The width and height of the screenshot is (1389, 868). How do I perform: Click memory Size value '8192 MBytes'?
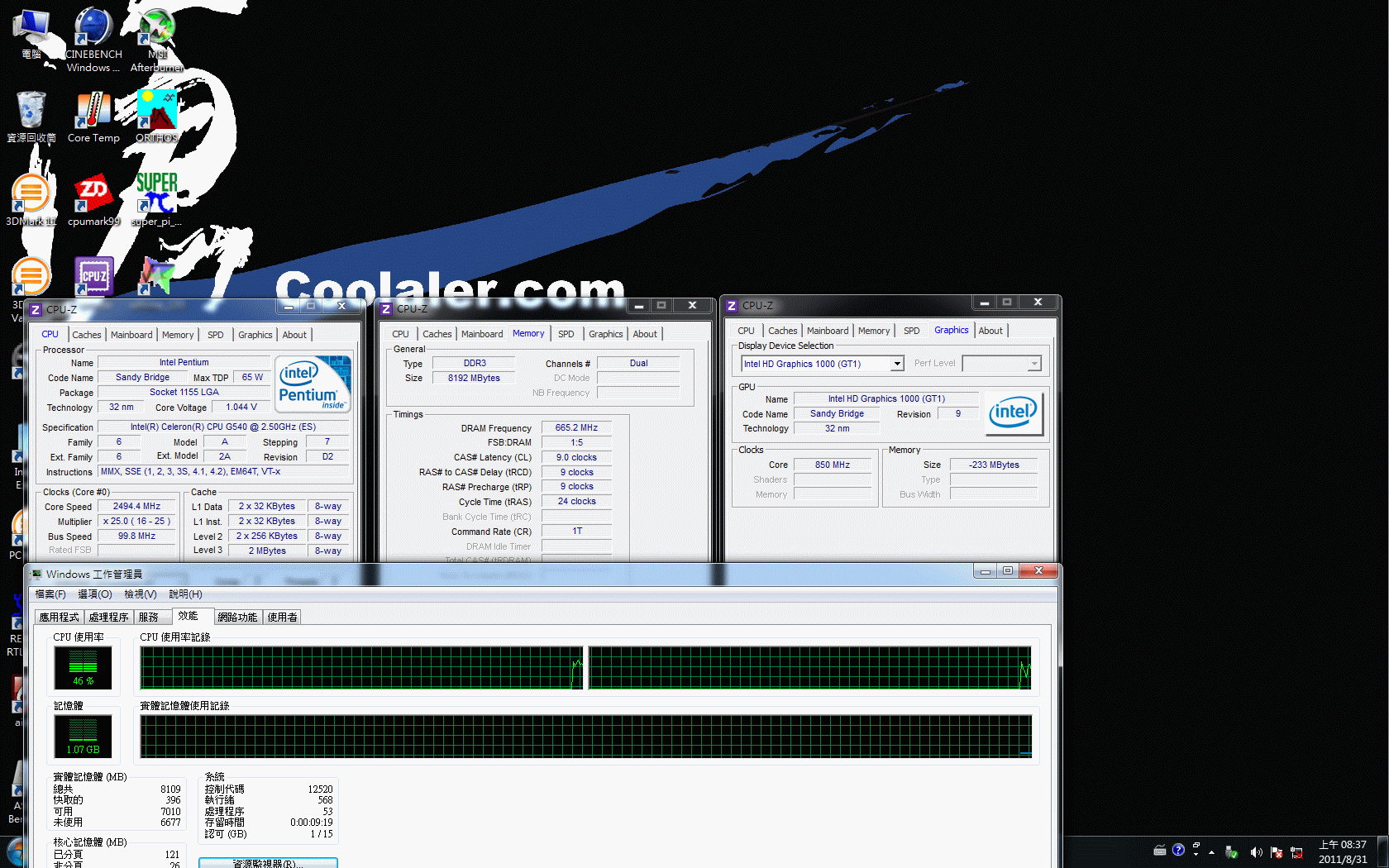tap(474, 378)
